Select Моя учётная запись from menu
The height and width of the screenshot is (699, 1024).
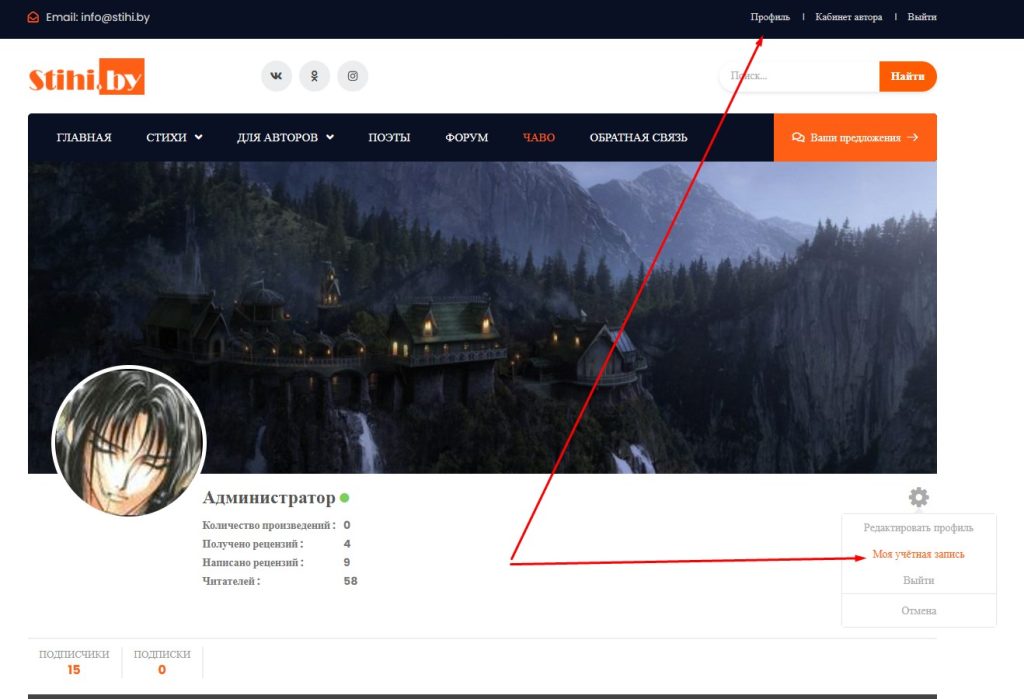[x=918, y=554]
